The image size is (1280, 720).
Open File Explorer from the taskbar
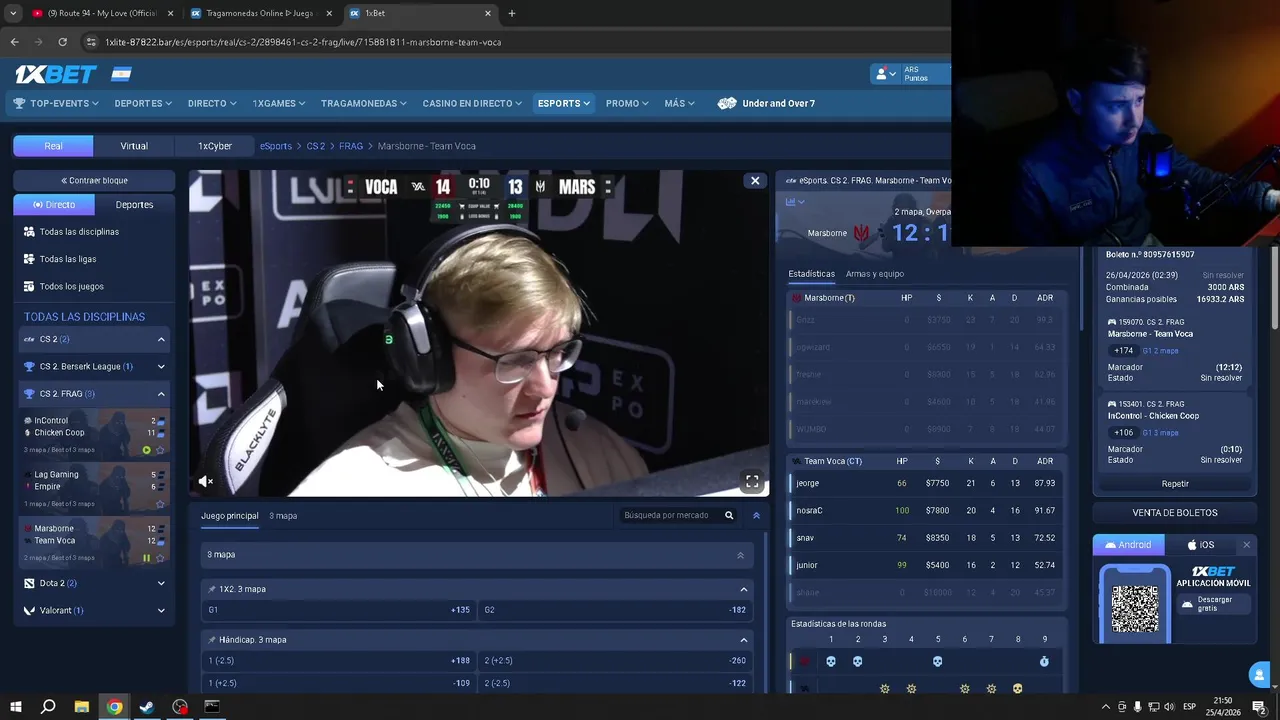[82, 707]
